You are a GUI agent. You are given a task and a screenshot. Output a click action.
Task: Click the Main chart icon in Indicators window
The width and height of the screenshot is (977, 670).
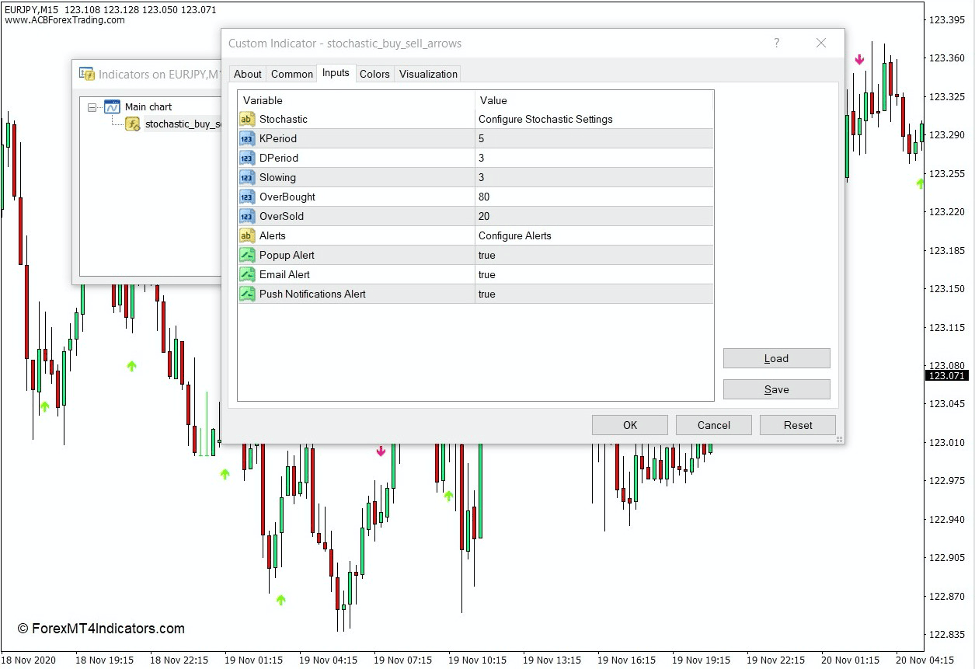tap(112, 107)
